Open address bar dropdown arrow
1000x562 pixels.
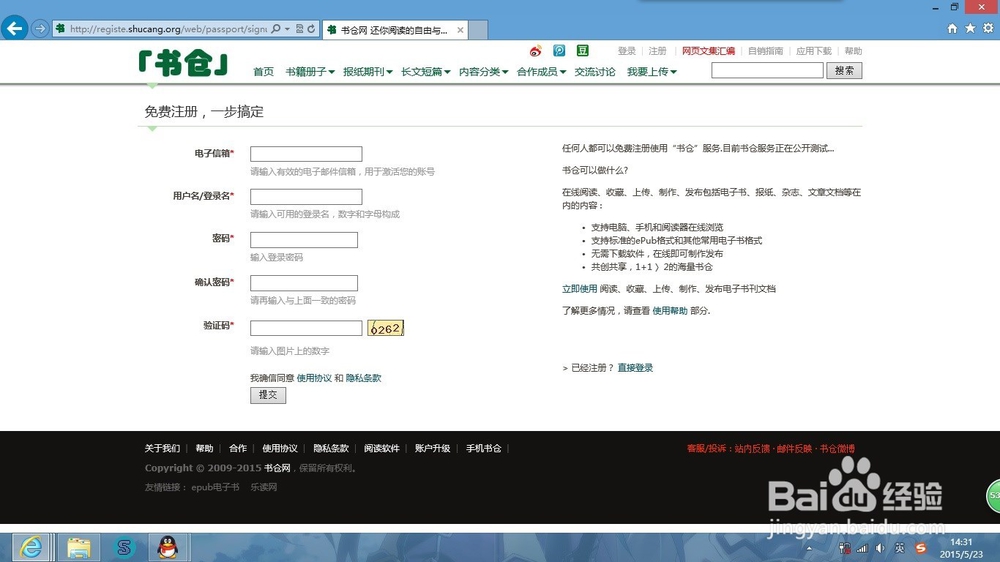287,29
